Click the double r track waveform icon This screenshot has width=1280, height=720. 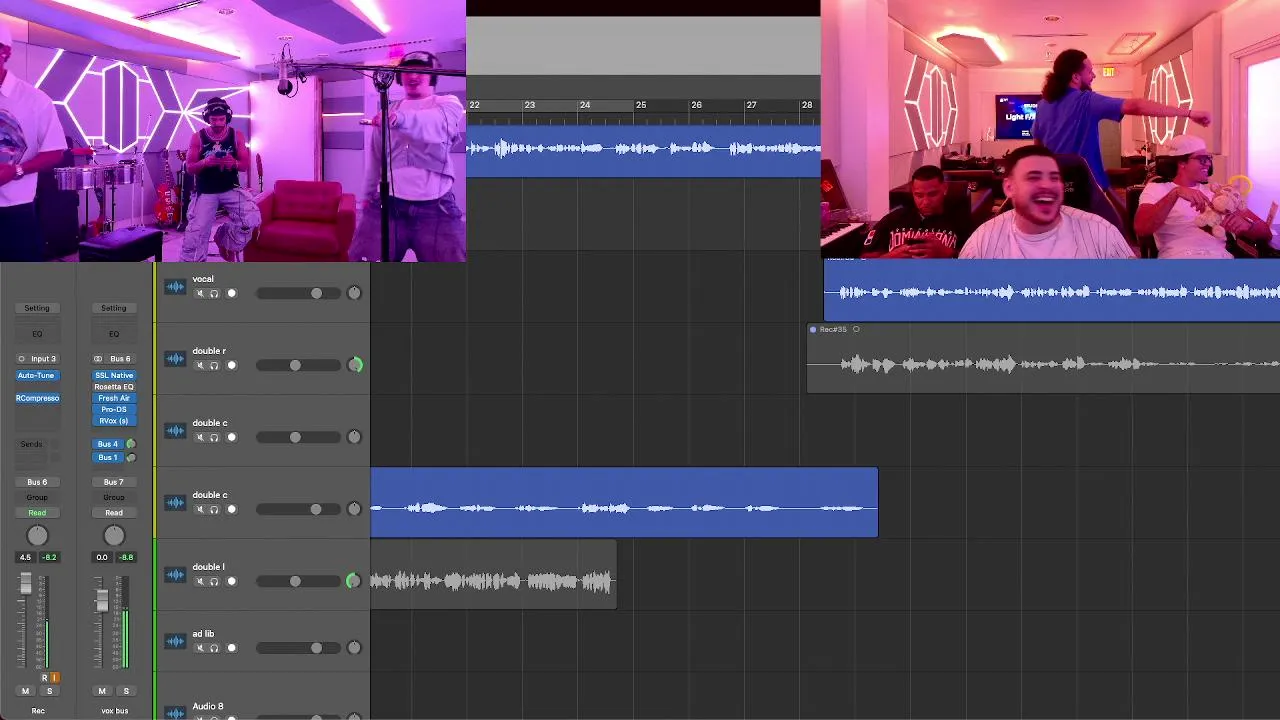176,359
